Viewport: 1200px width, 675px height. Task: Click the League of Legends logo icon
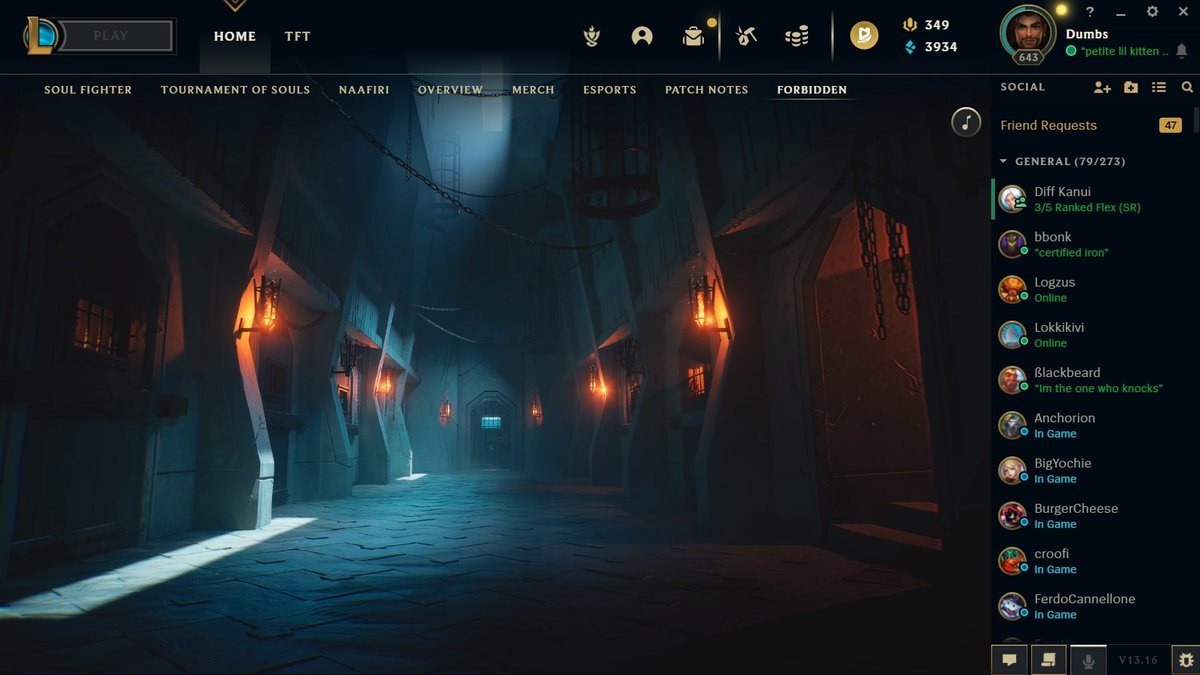[40, 36]
